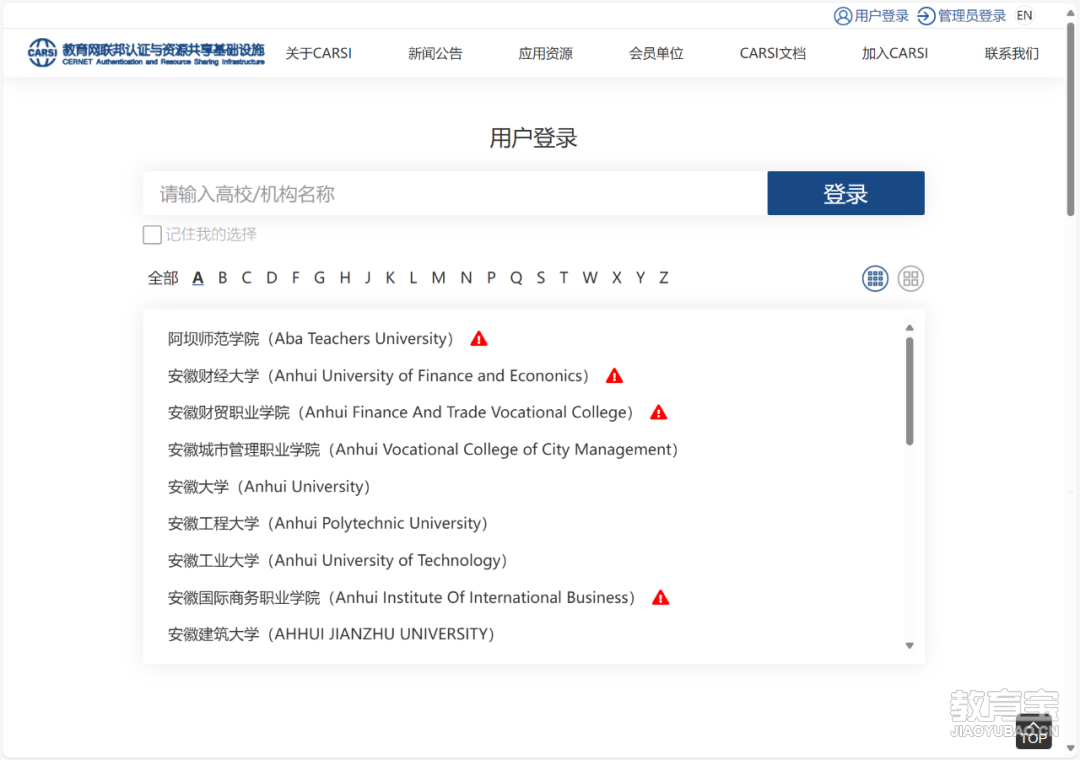
Task: Click the blue 登录 button
Action: [846, 193]
